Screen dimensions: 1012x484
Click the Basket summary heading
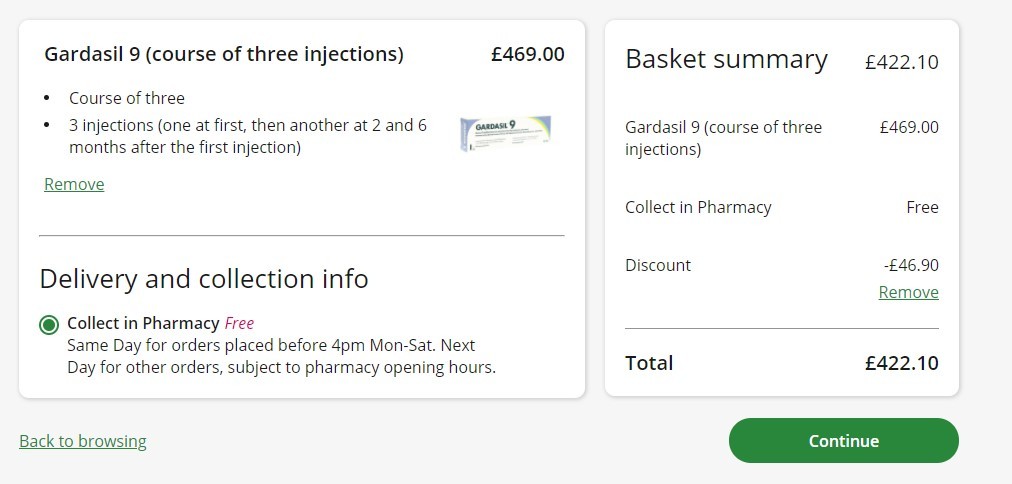726,59
